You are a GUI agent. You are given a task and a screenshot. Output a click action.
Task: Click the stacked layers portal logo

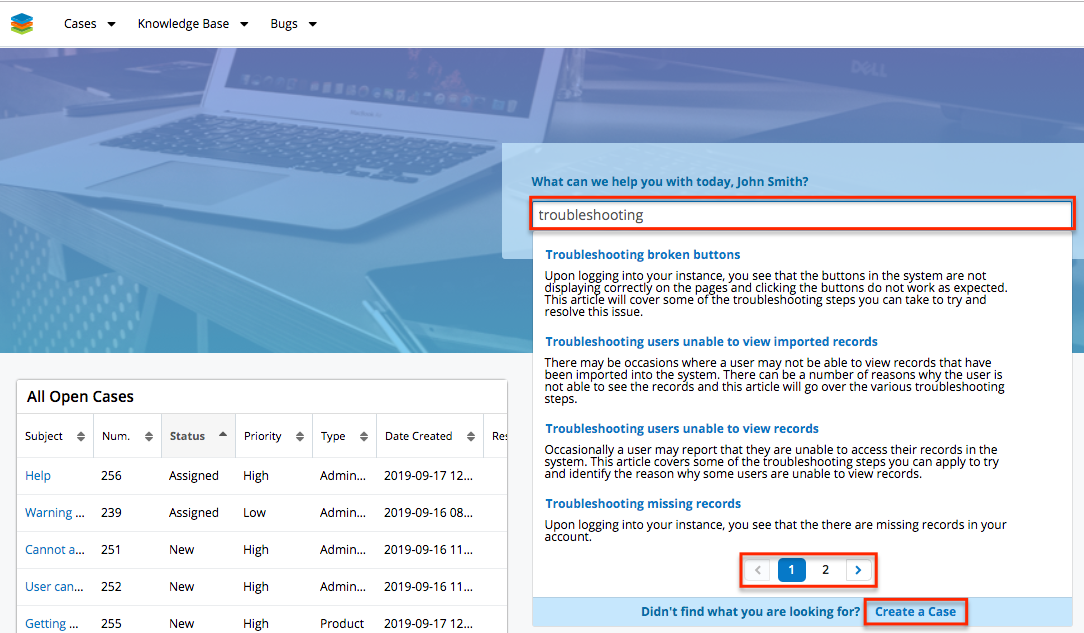point(22,24)
